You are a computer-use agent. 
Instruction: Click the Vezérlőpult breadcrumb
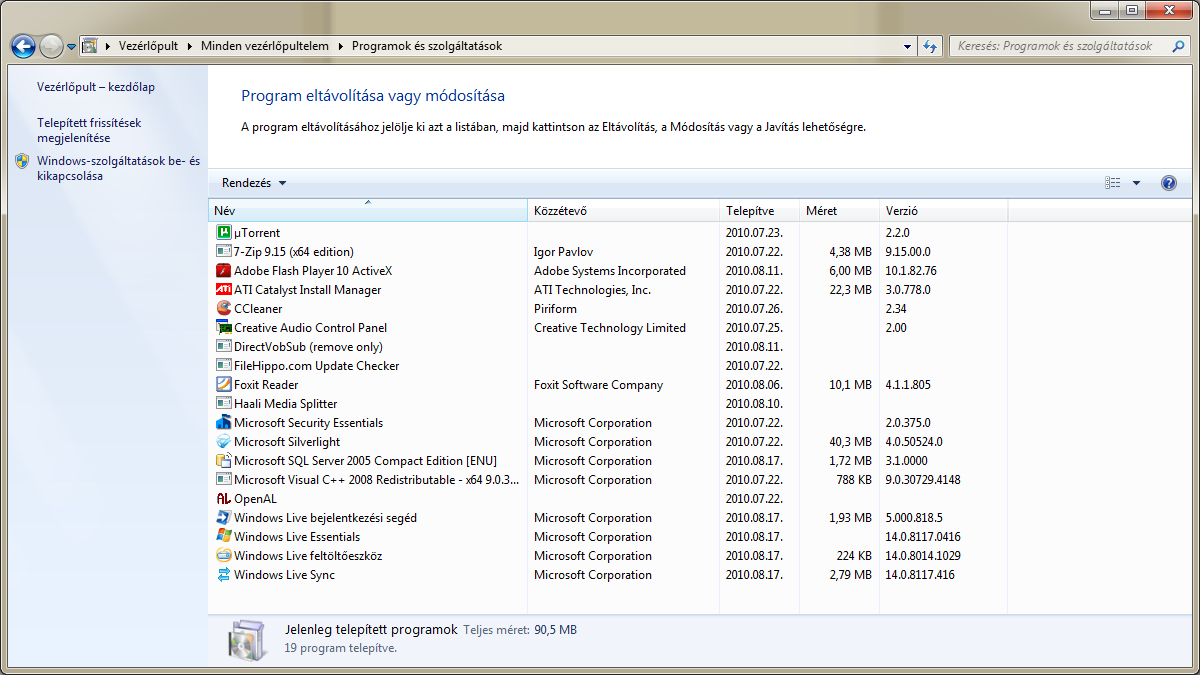(148, 46)
